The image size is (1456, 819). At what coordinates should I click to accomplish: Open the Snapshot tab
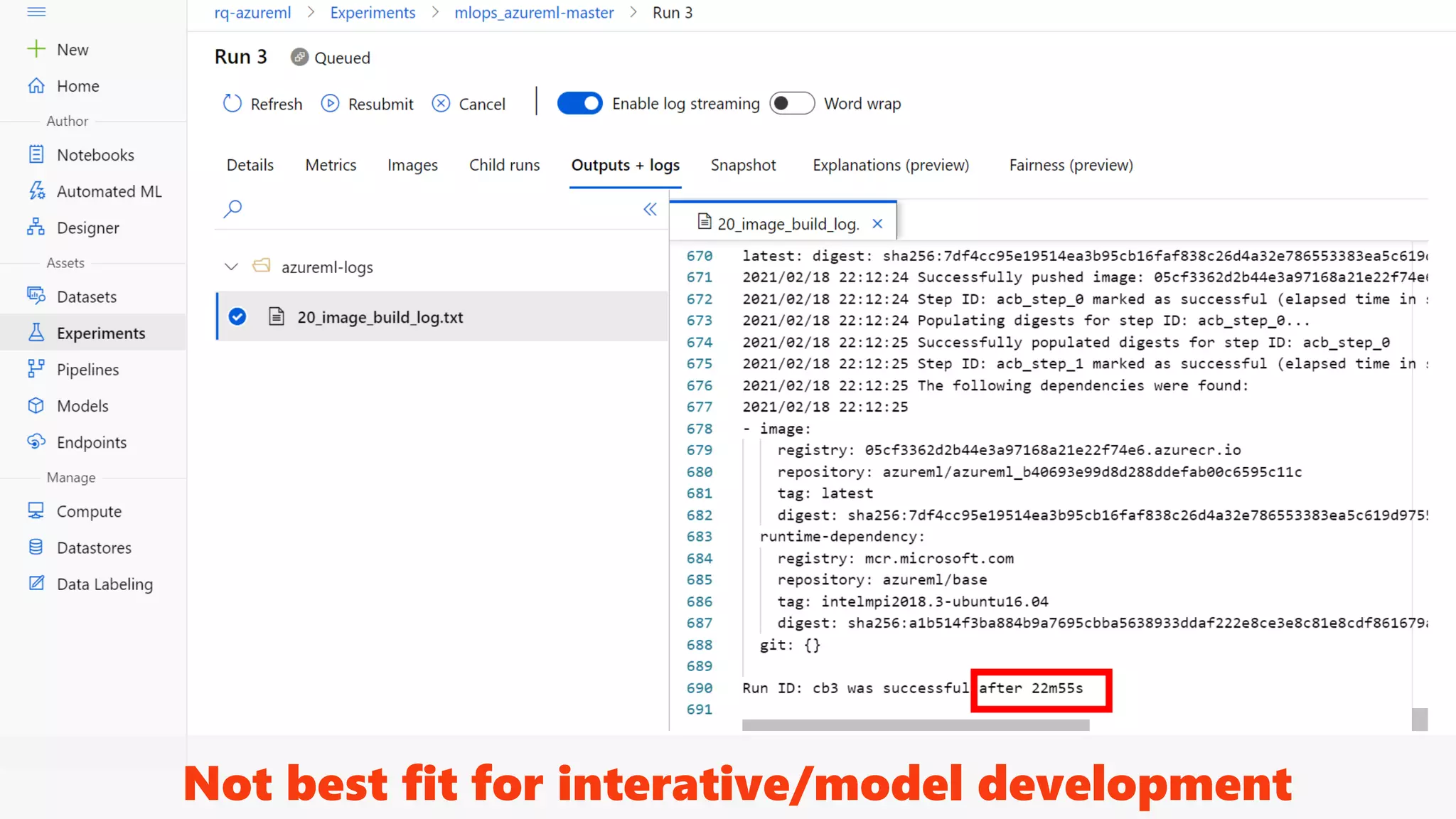tap(743, 165)
